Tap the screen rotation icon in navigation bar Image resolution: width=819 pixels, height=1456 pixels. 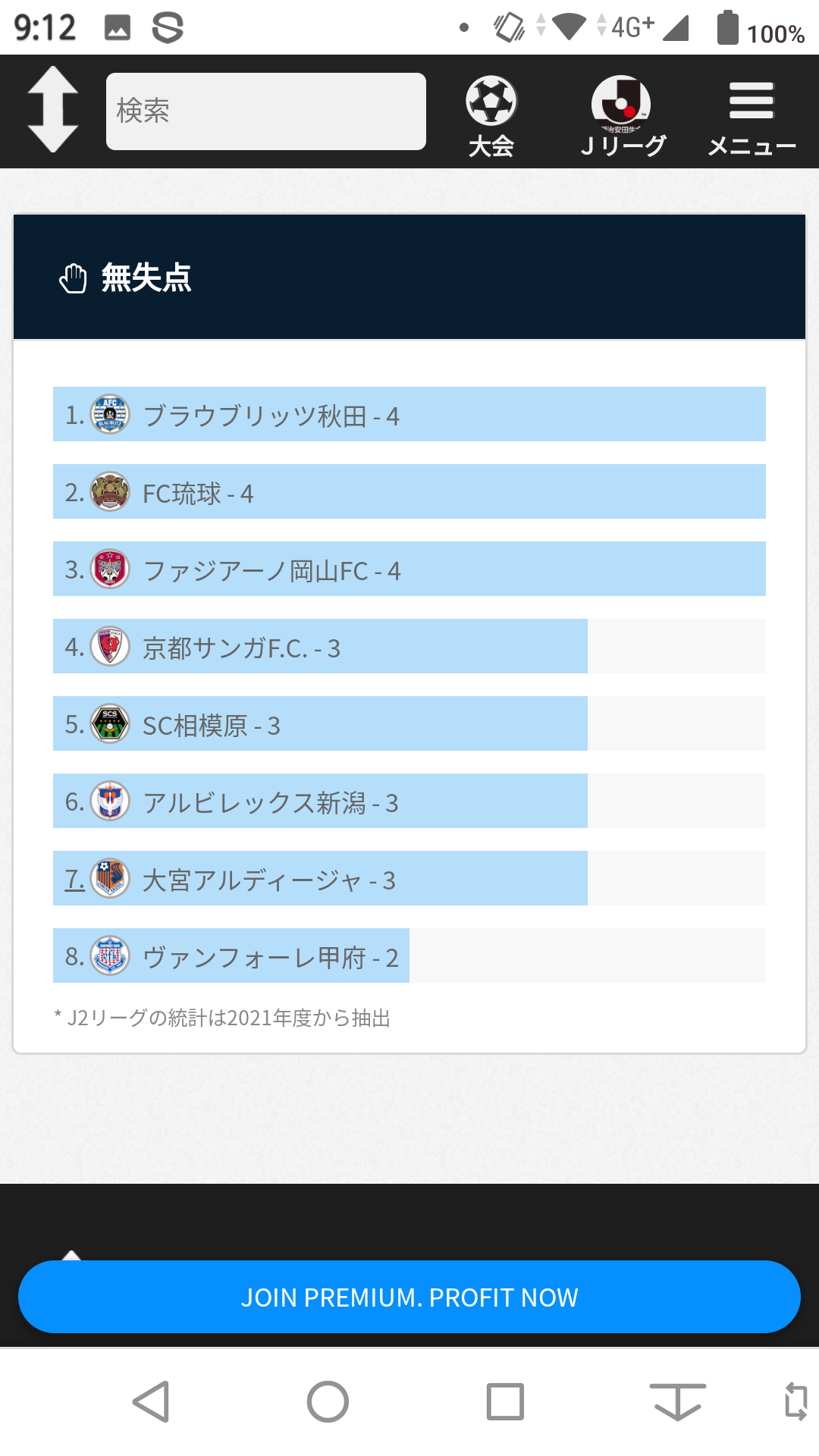(795, 1401)
